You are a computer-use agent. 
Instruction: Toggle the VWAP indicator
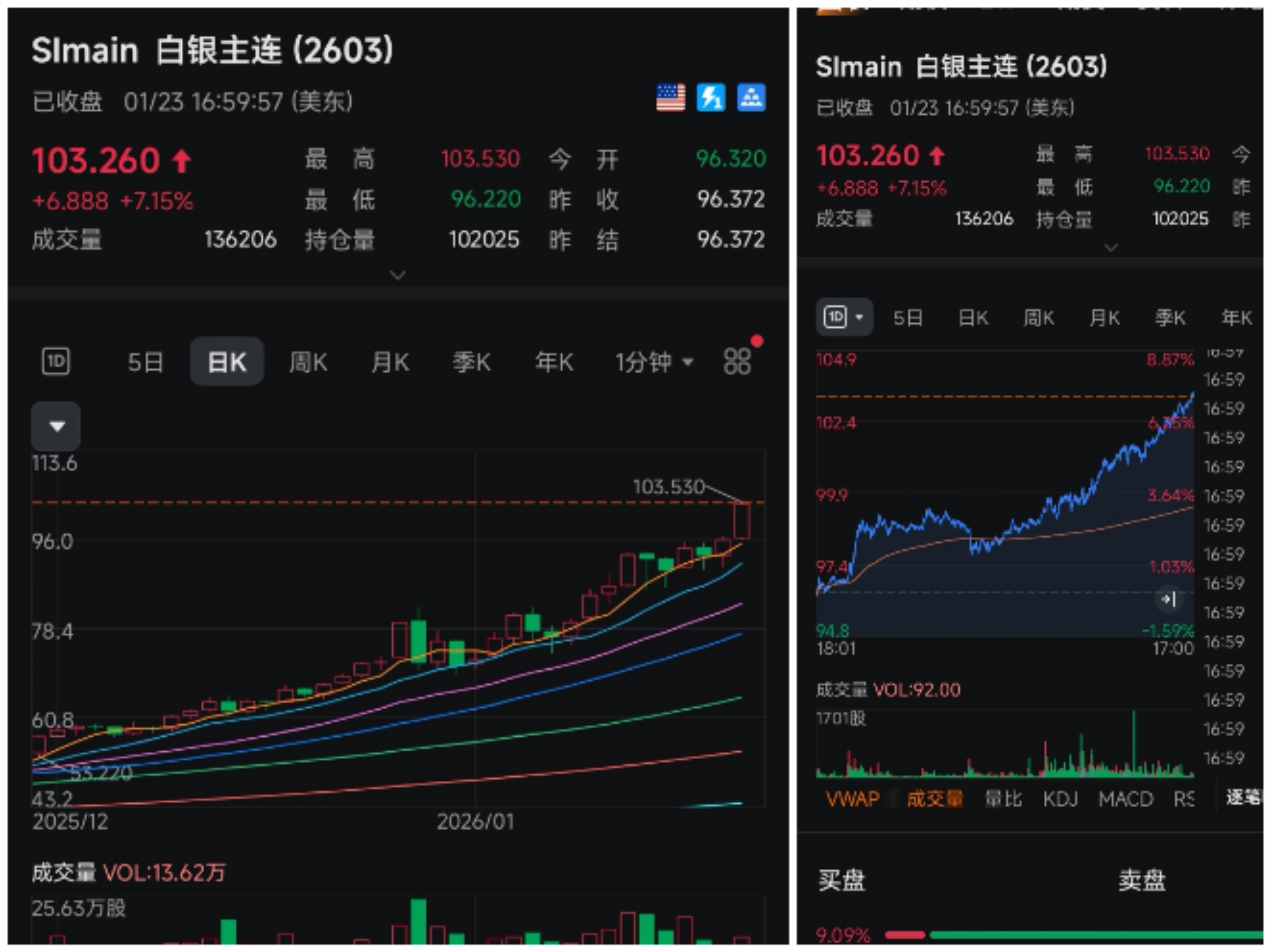(853, 799)
